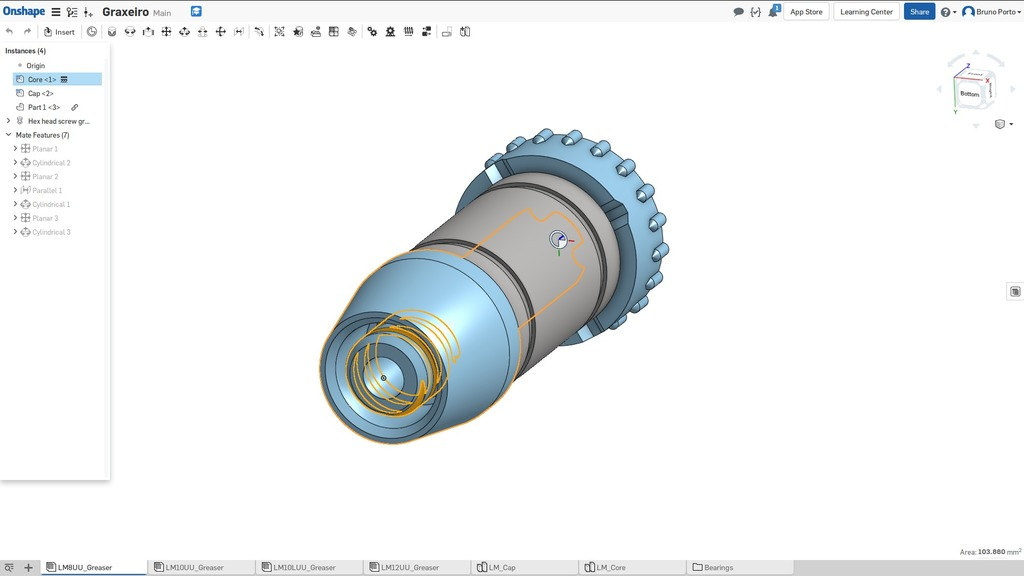Select the Slider mate tool
The height and width of the screenshot is (576, 1024).
(x=148, y=31)
